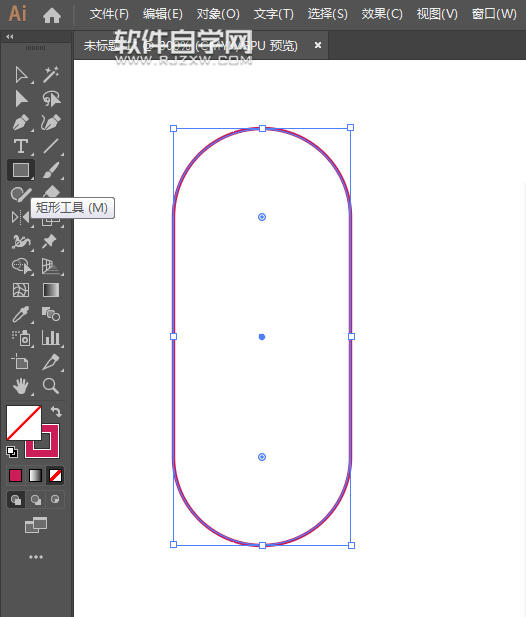Swap fill and stroke arrows
This screenshot has width=526, height=617.
(56, 412)
